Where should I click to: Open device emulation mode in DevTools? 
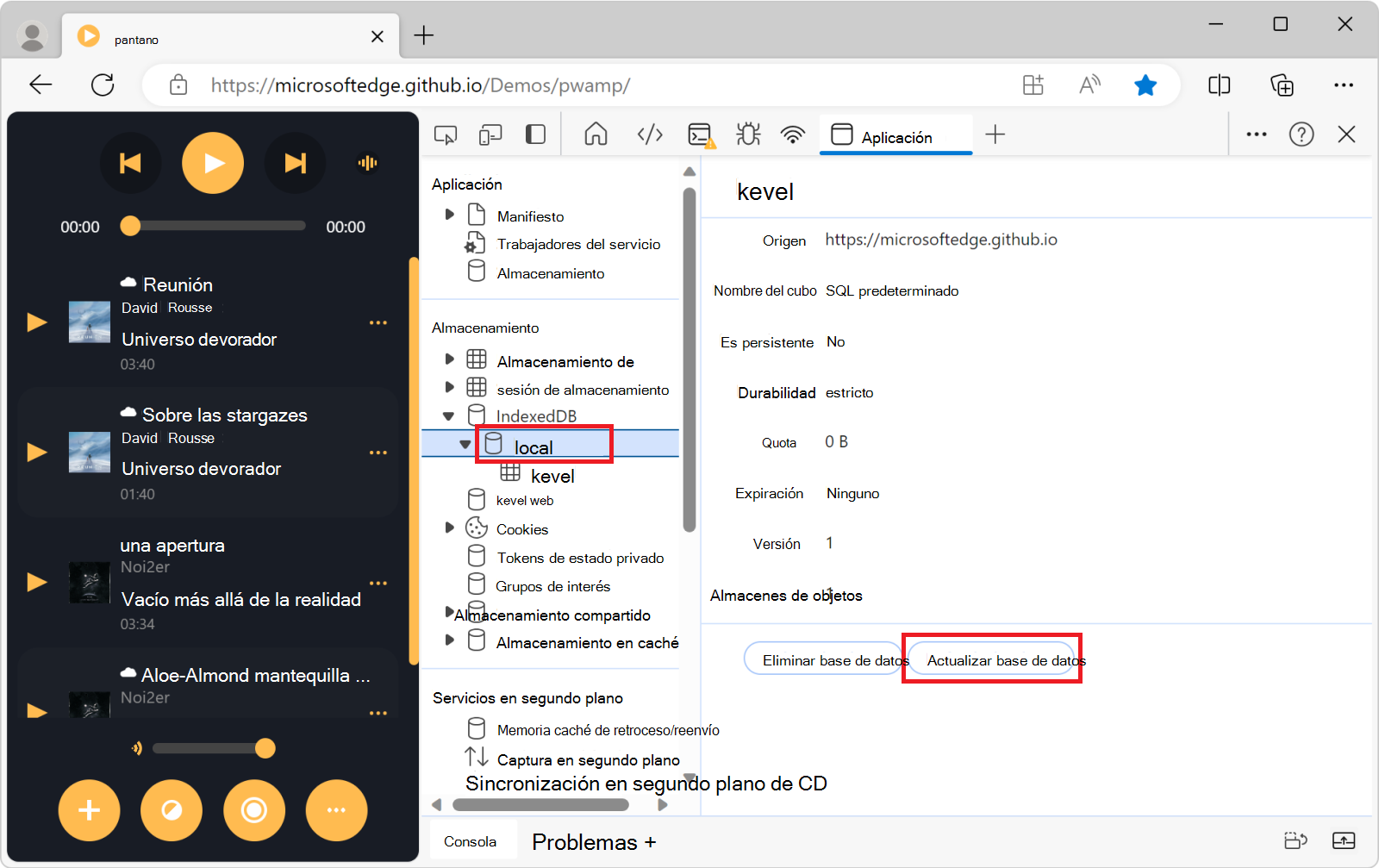point(490,134)
